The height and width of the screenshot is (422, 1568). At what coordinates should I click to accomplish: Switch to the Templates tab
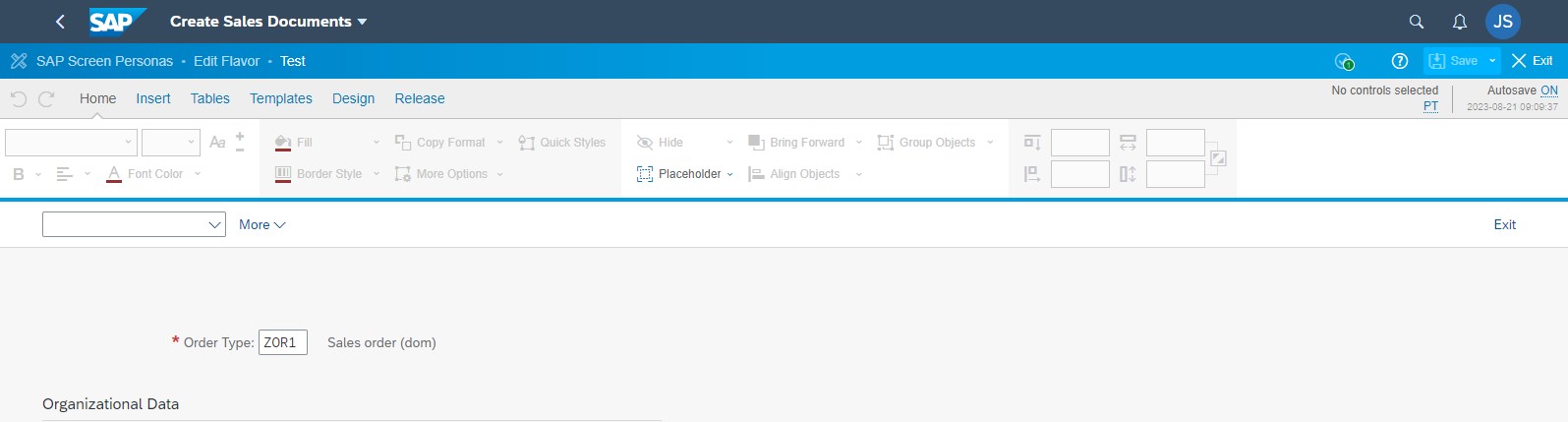pos(280,98)
